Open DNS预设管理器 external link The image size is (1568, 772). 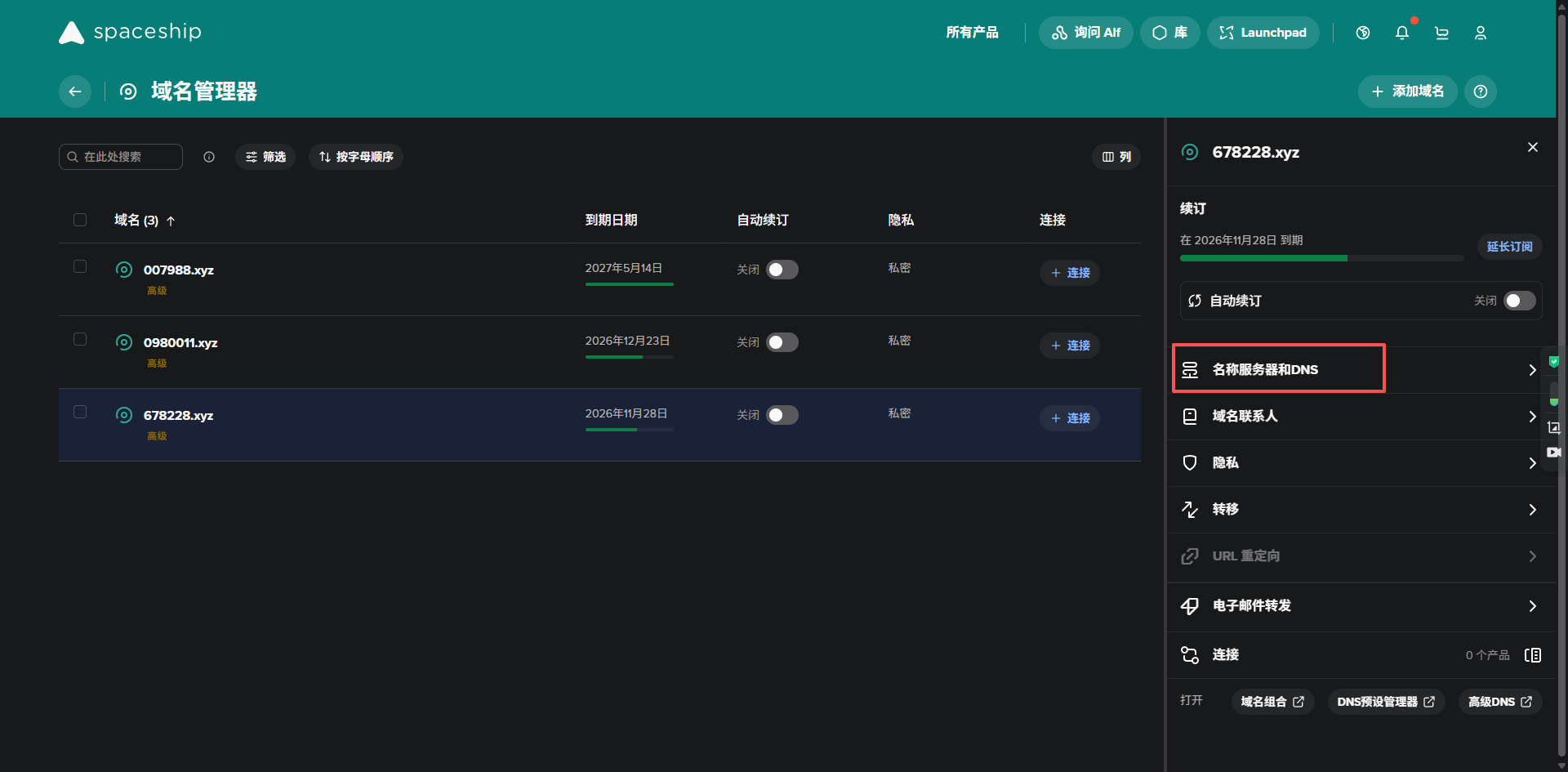[1387, 702]
